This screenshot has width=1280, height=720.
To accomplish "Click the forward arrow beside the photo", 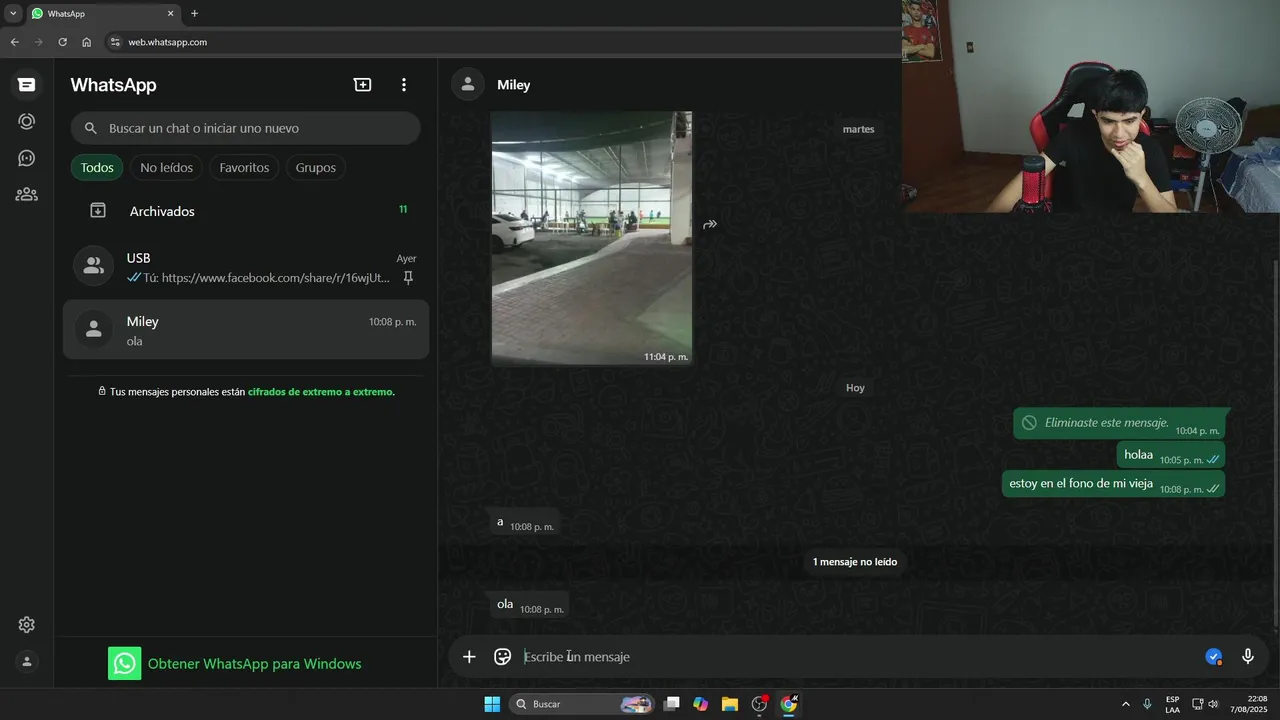I will click(710, 224).
